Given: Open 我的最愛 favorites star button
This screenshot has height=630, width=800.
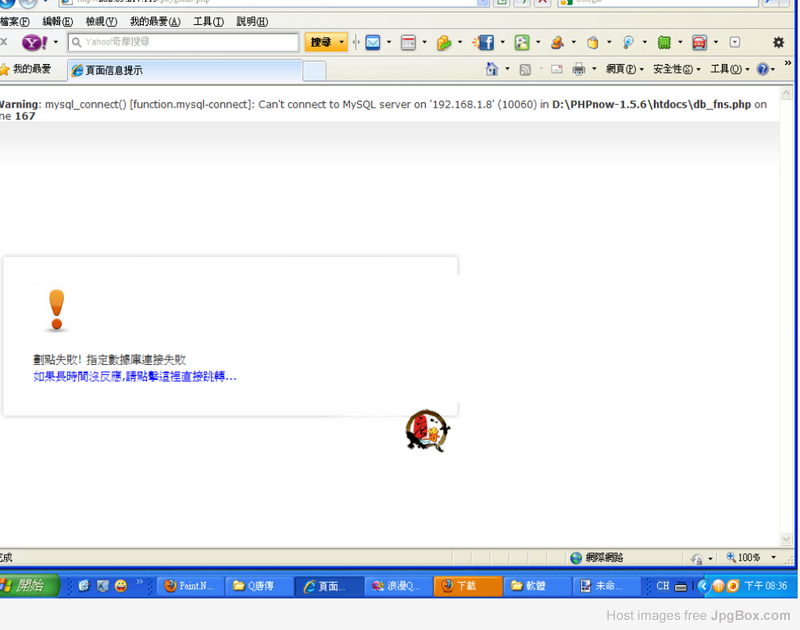Looking at the screenshot, I should click(x=26, y=69).
